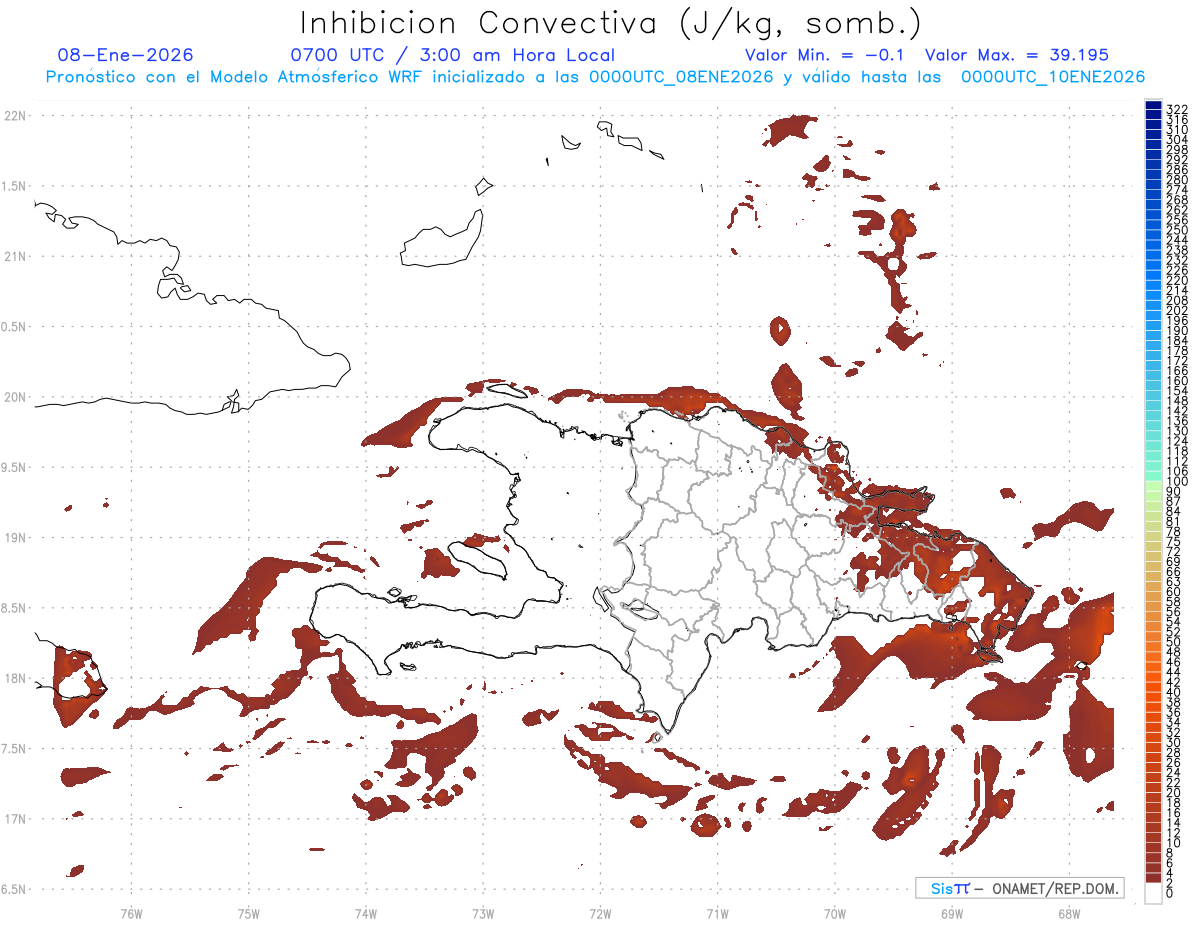Click the "75W" longitude label
1200x927 pixels.
coord(249,913)
